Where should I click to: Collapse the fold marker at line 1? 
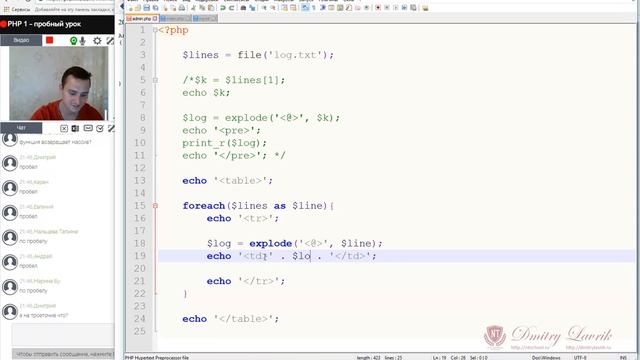click(155, 30)
